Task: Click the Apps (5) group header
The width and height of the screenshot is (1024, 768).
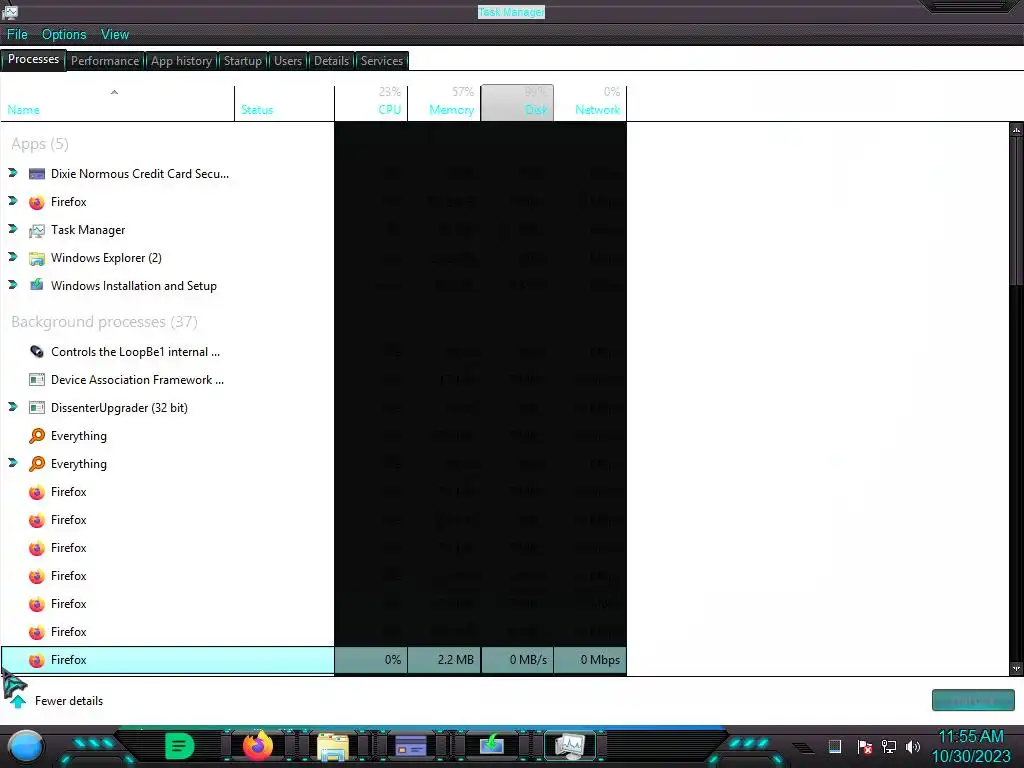Action: (x=40, y=144)
